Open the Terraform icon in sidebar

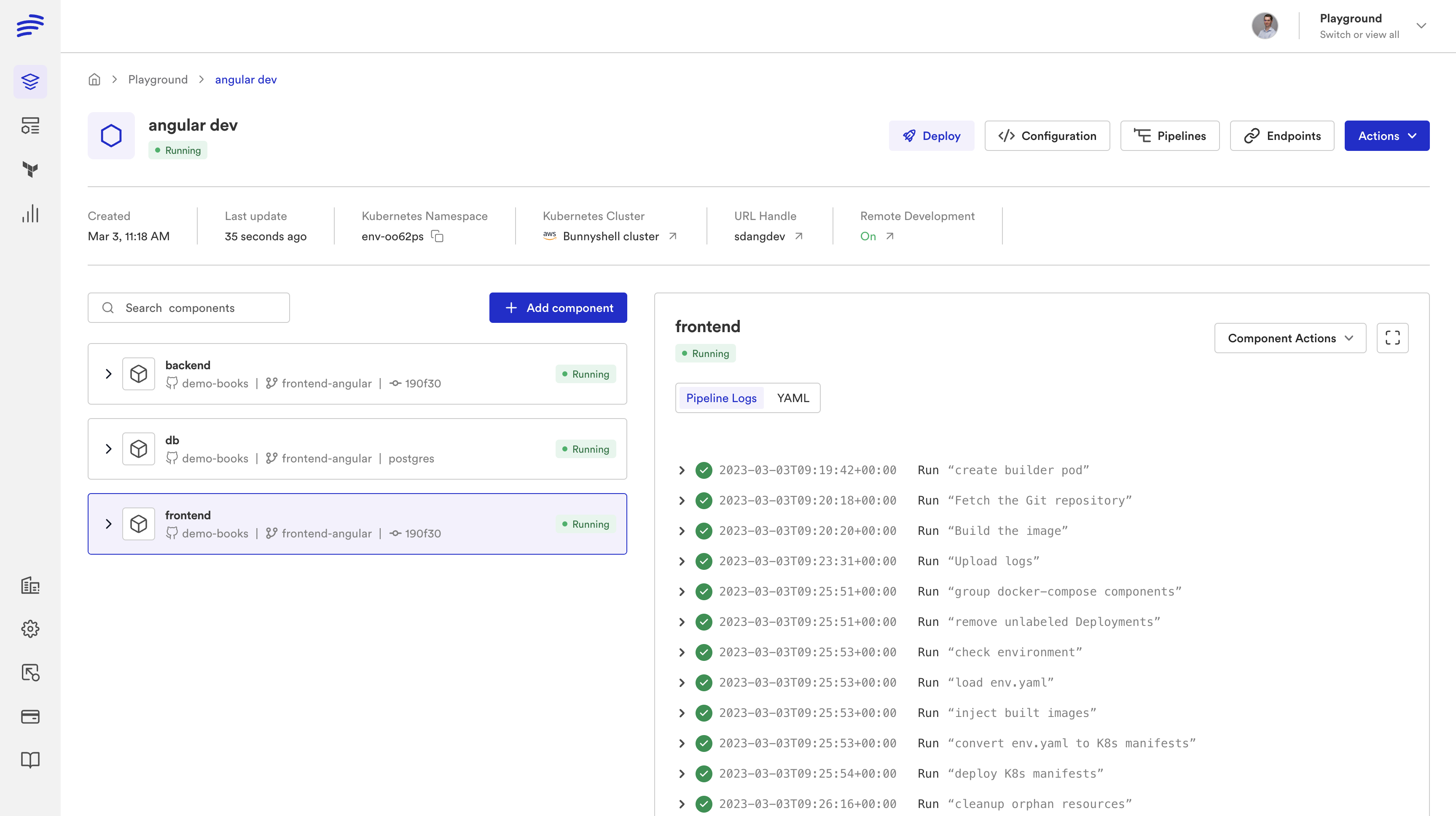pyautogui.click(x=30, y=169)
